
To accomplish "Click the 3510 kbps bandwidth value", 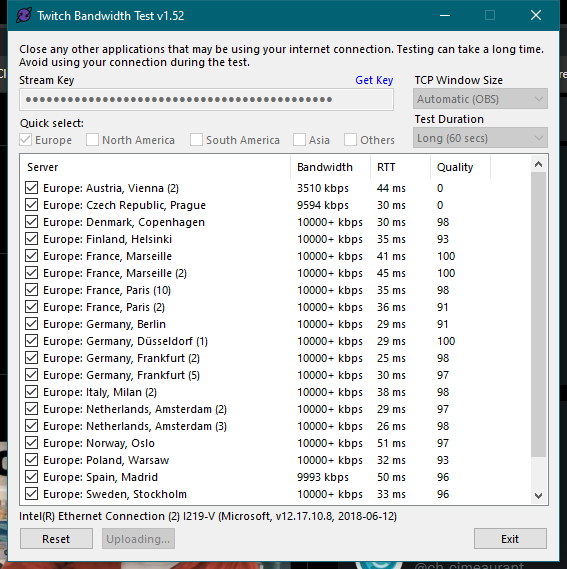I will pos(323,188).
